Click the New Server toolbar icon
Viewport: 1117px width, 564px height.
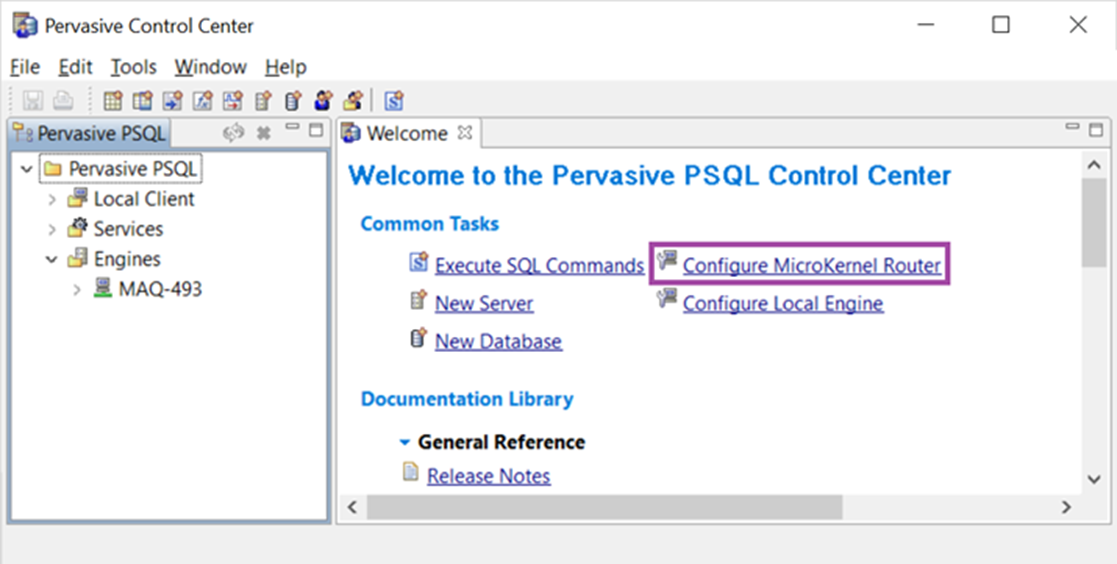(x=263, y=100)
